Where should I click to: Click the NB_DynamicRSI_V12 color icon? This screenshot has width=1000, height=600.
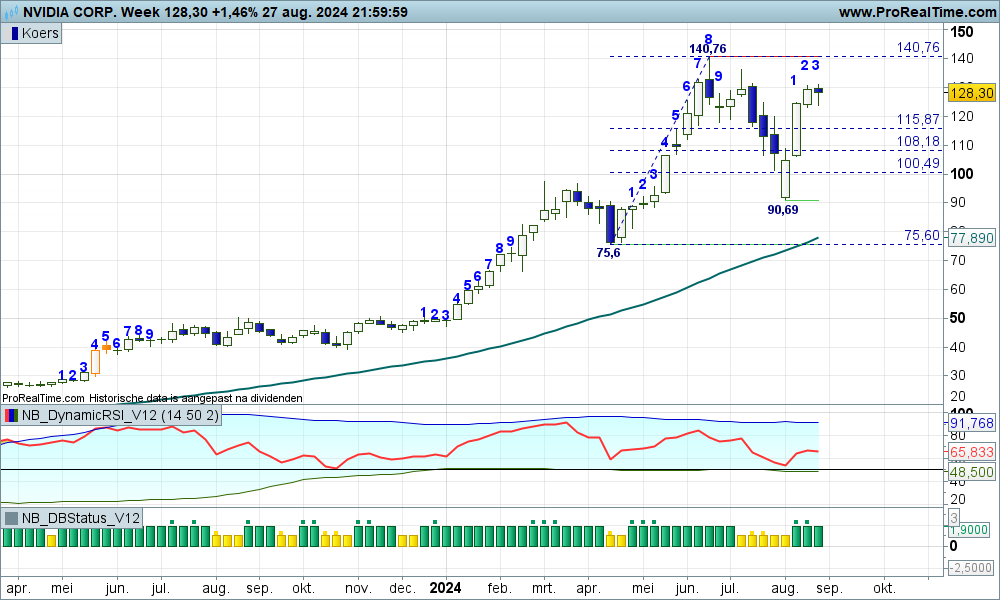12,416
